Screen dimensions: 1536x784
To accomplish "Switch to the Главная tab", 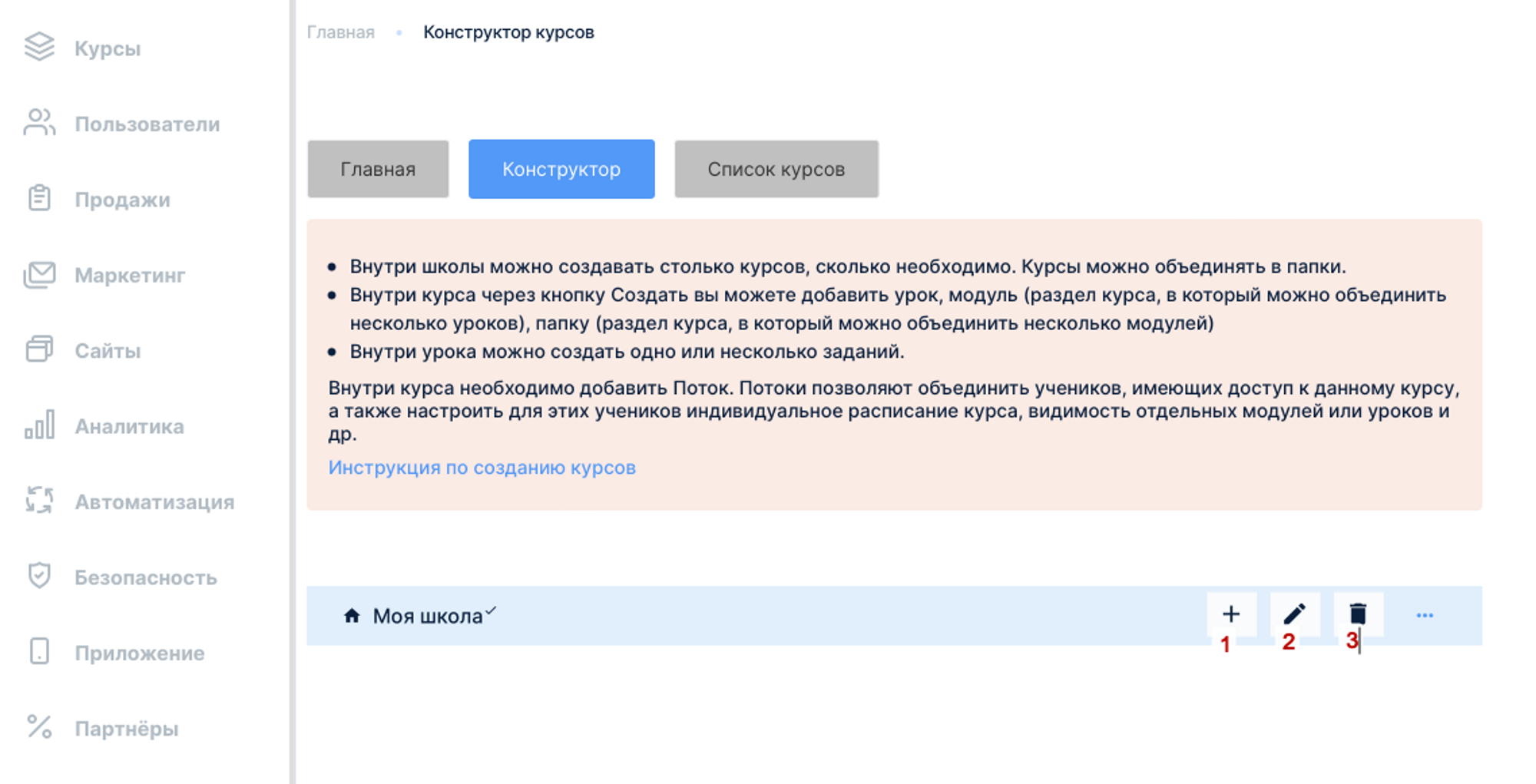I will (378, 169).
